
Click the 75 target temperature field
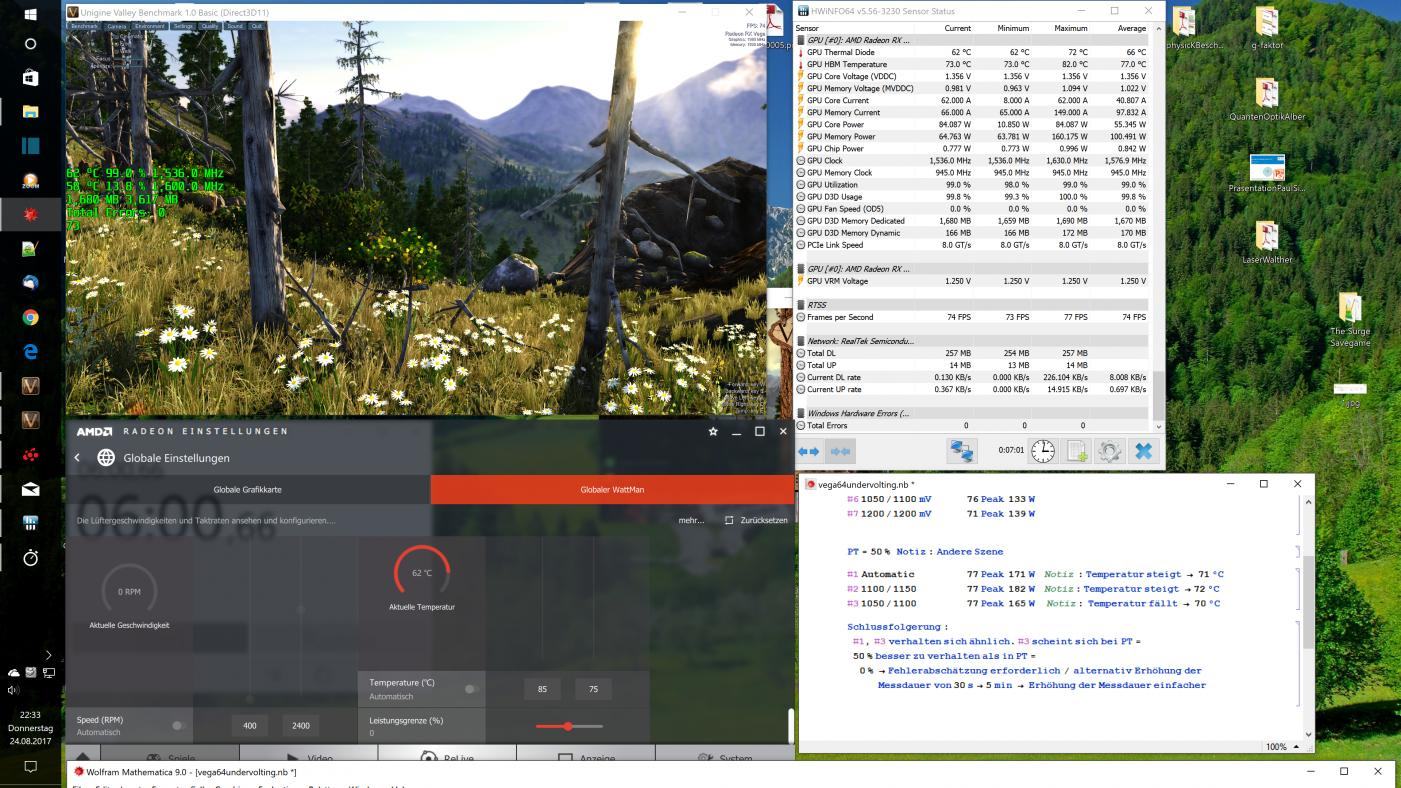pyautogui.click(x=594, y=689)
